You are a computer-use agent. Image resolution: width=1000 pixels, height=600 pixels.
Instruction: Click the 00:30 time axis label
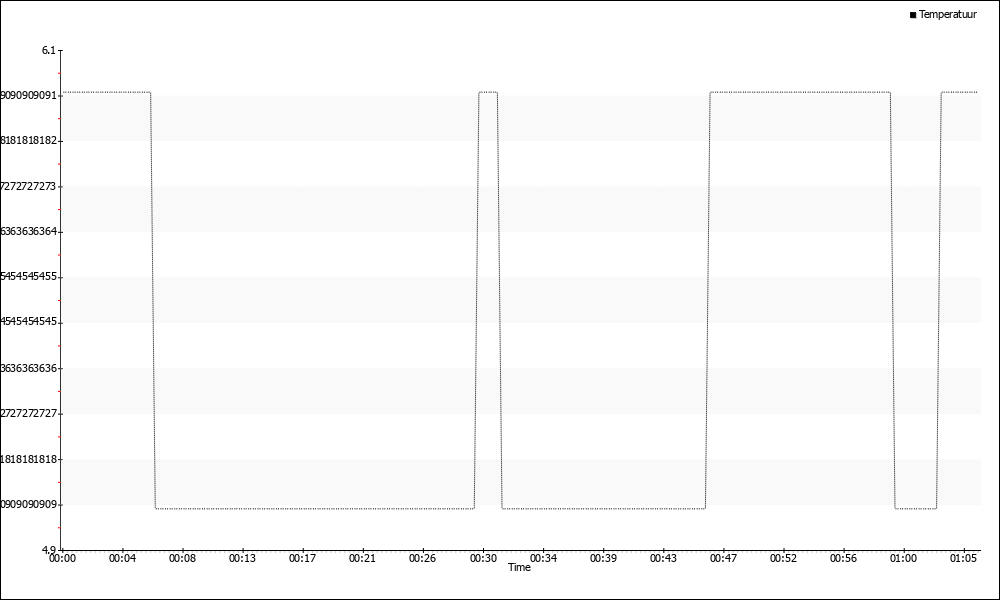click(483, 559)
